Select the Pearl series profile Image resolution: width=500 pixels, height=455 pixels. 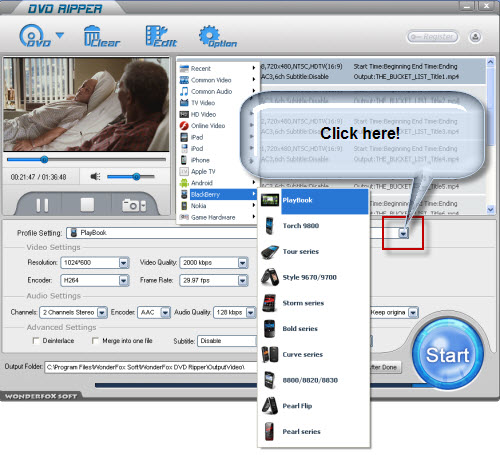pos(314,431)
